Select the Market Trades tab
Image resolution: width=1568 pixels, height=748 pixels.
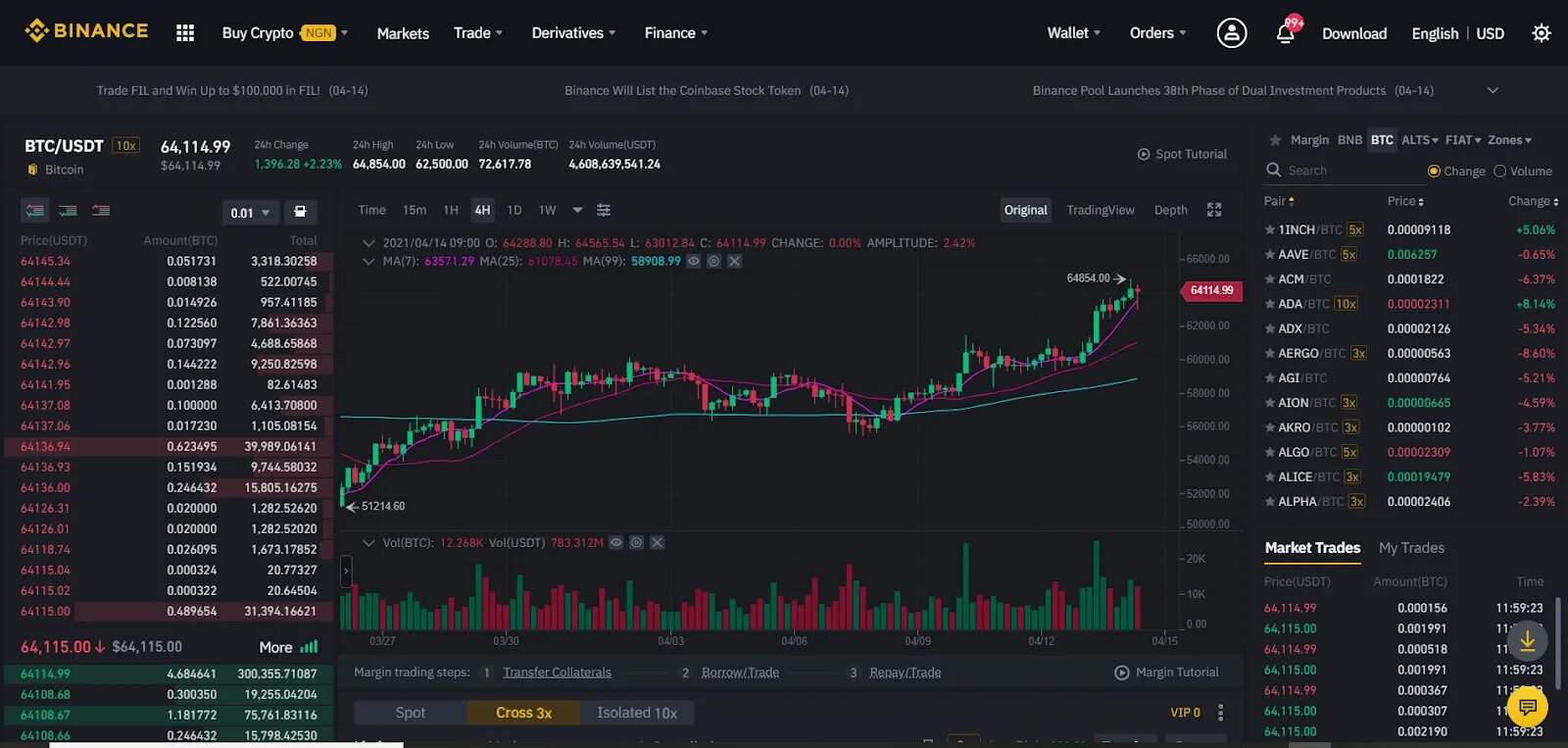1312,548
